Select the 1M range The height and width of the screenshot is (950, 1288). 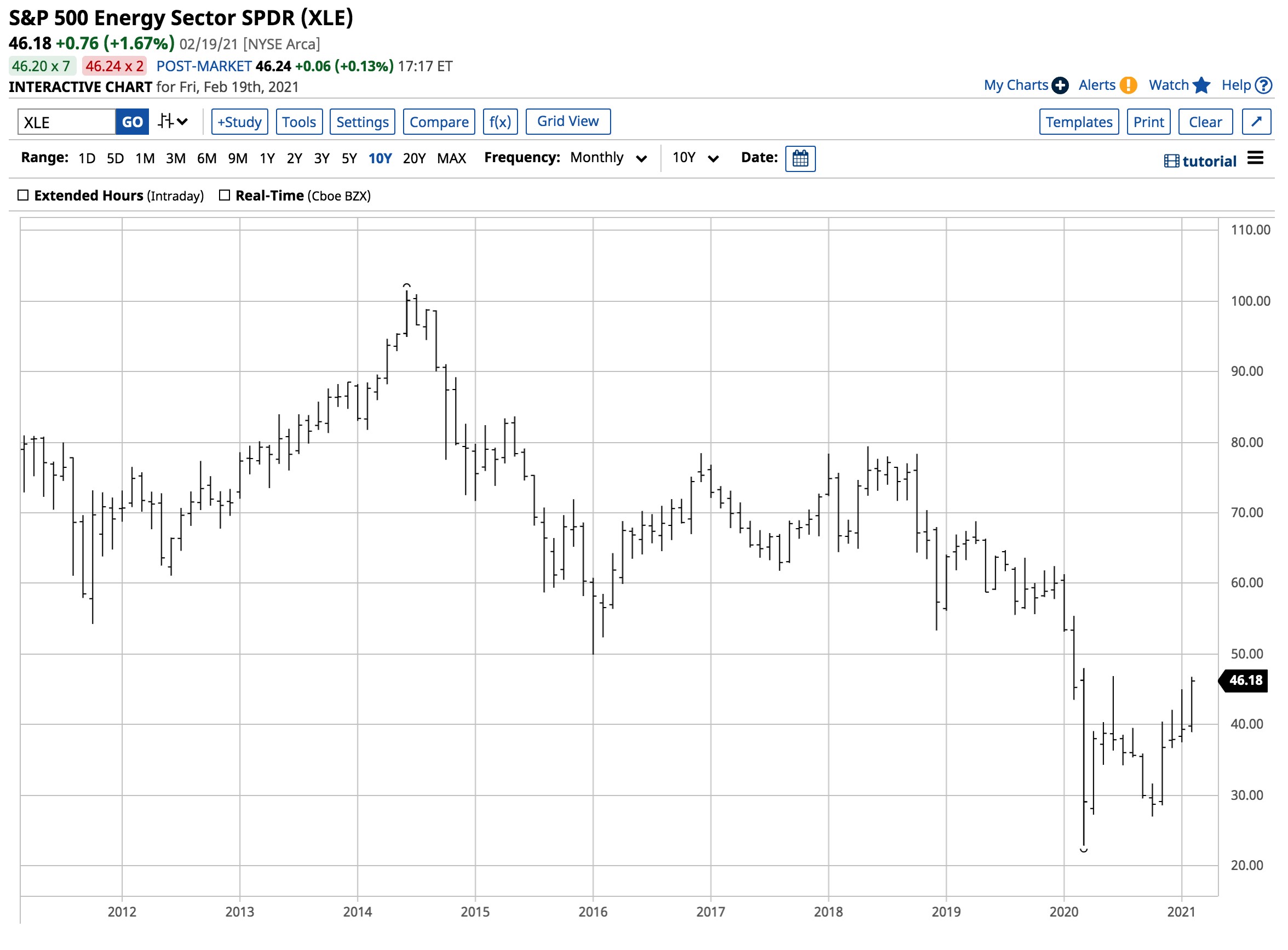pos(145,158)
